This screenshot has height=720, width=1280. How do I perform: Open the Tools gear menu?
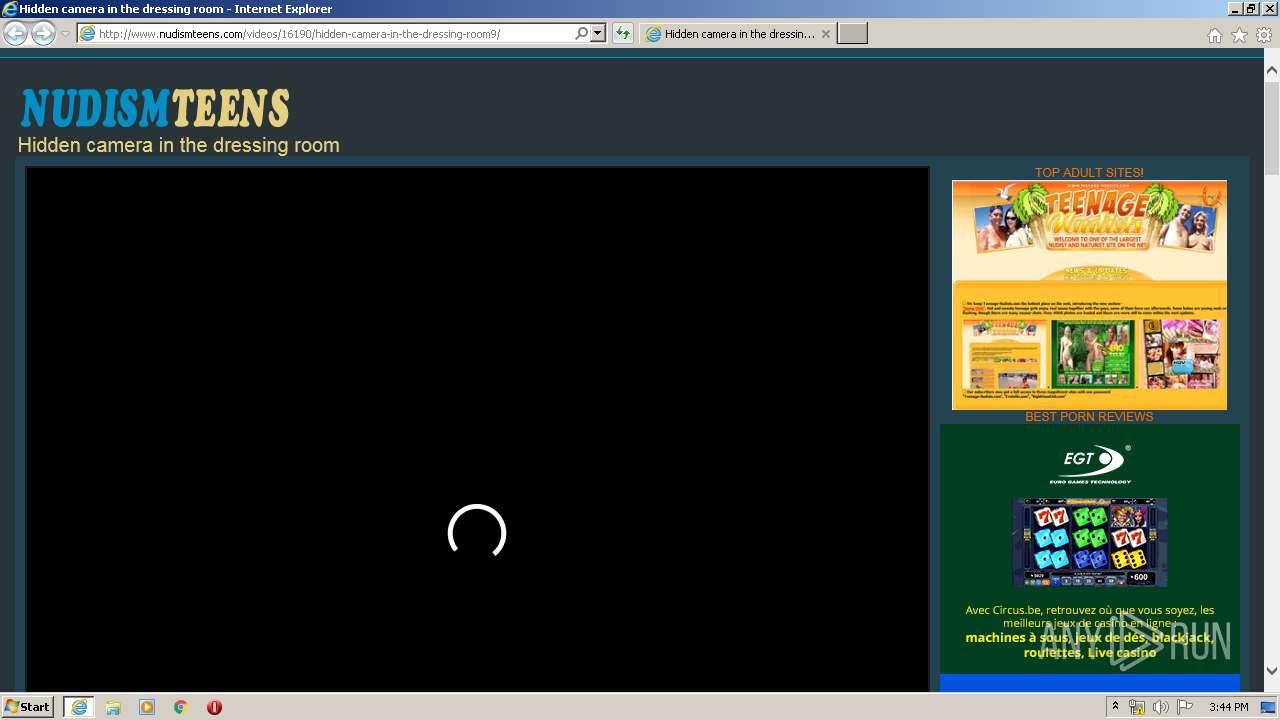(1264, 35)
